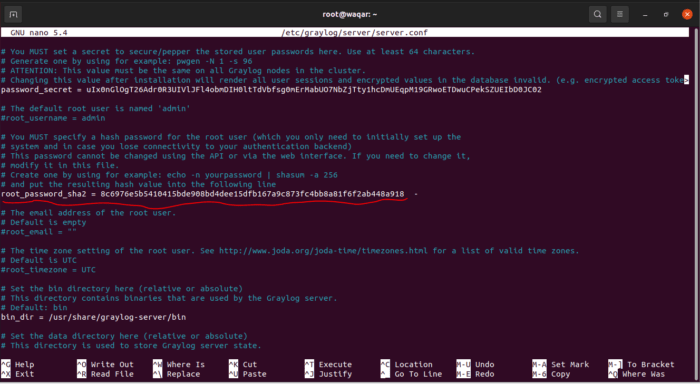
Task: Click the #root_timezone = UTC line
Action: click(x=48, y=270)
